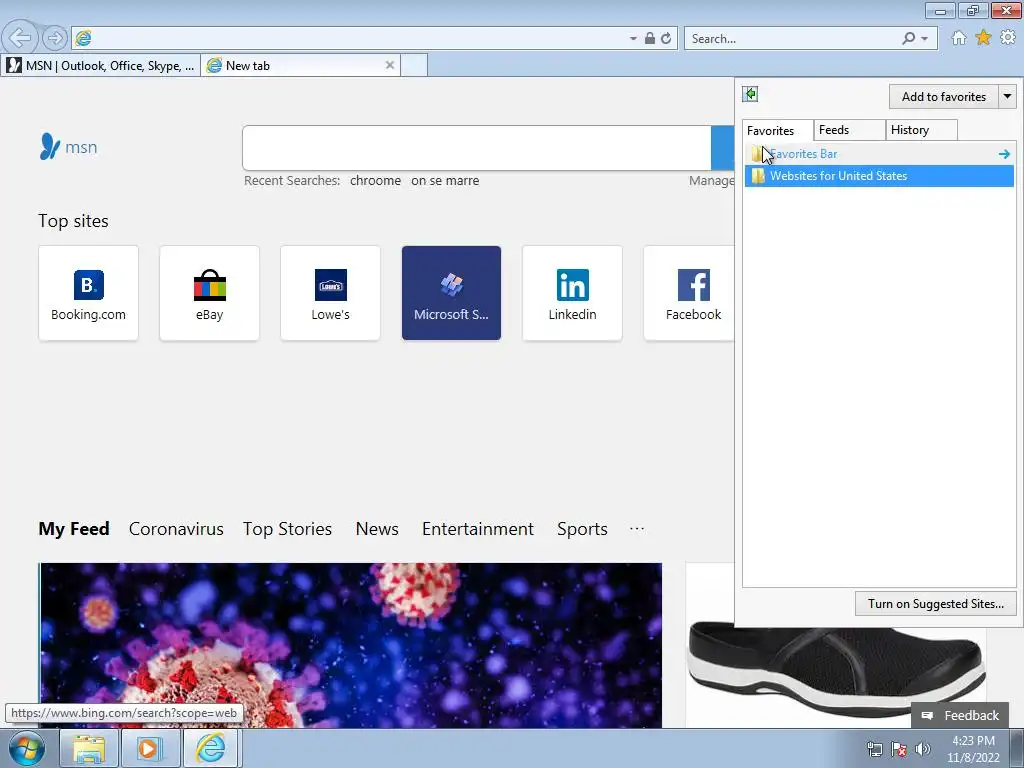Switch to the Feeds panel tab
The width and height of the screenshot is (1024, 768).
(850, 130)
